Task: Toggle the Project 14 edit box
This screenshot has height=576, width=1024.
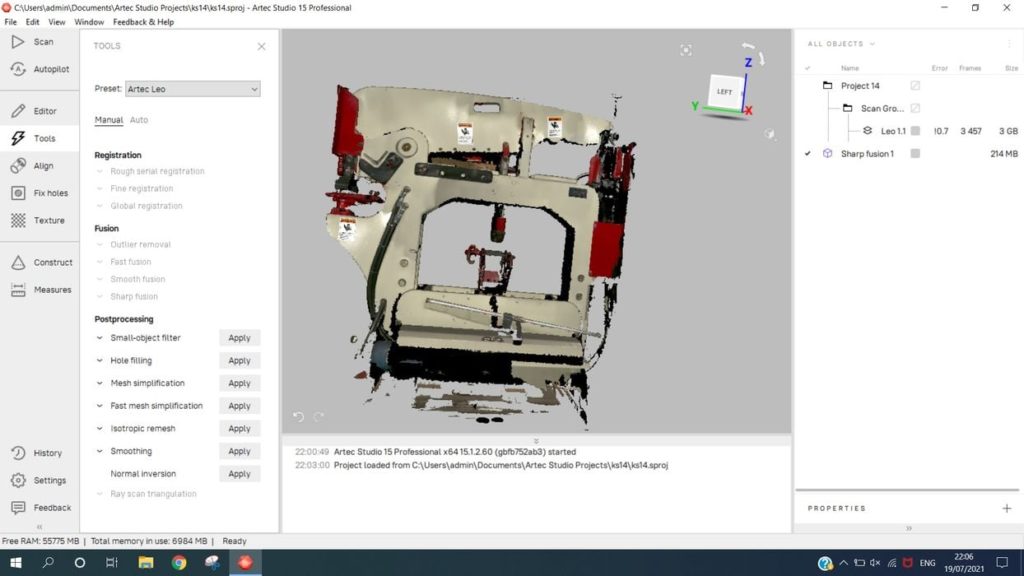Action: (x=915, y=86)
